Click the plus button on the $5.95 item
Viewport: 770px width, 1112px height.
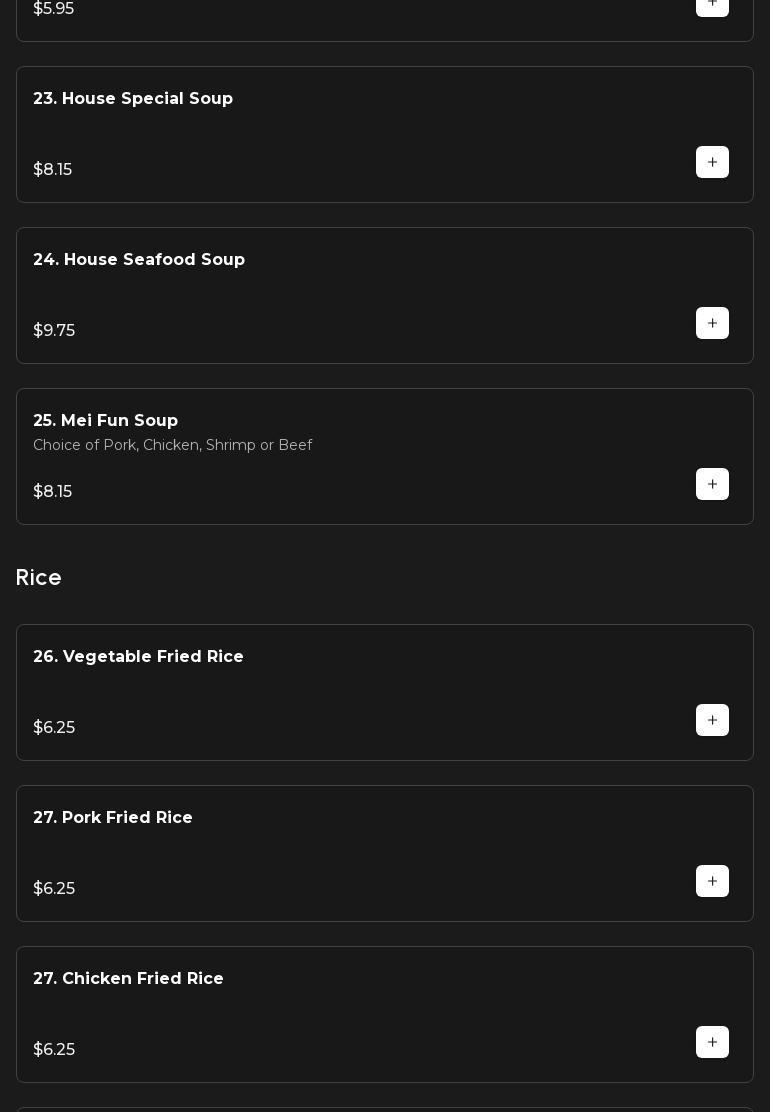(712, 5)
